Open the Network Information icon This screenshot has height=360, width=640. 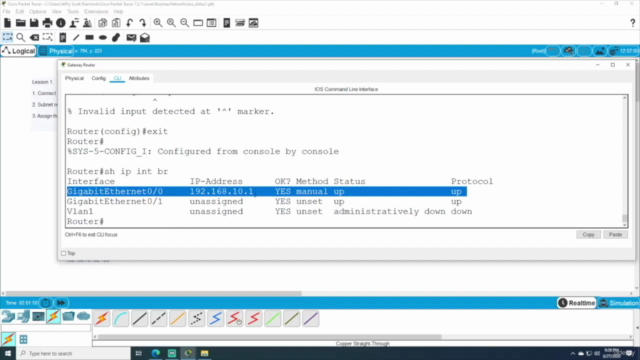click(x=61, y=23)
